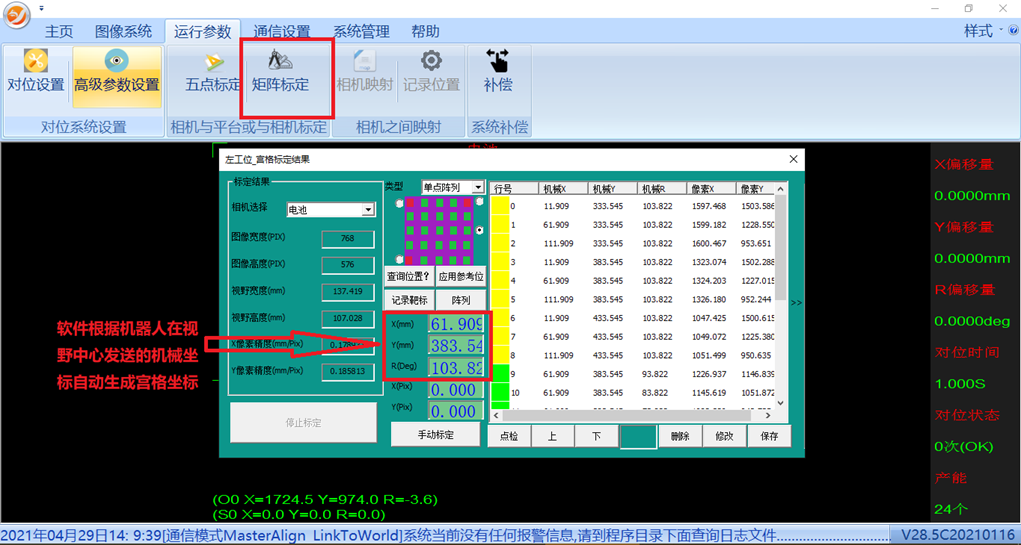Click the teal color box between 下 and 删除
The height and width of the screenshot is (545, 1021).
pyautogui.click(x=638, y=436)
